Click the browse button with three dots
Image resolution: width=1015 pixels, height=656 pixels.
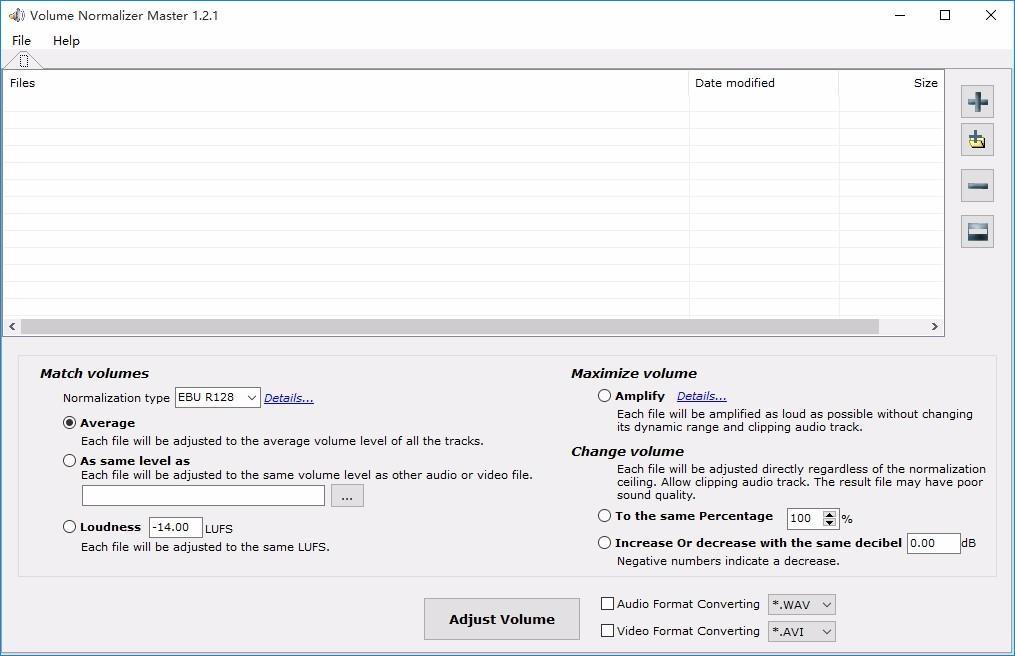[x=347, y=496]
